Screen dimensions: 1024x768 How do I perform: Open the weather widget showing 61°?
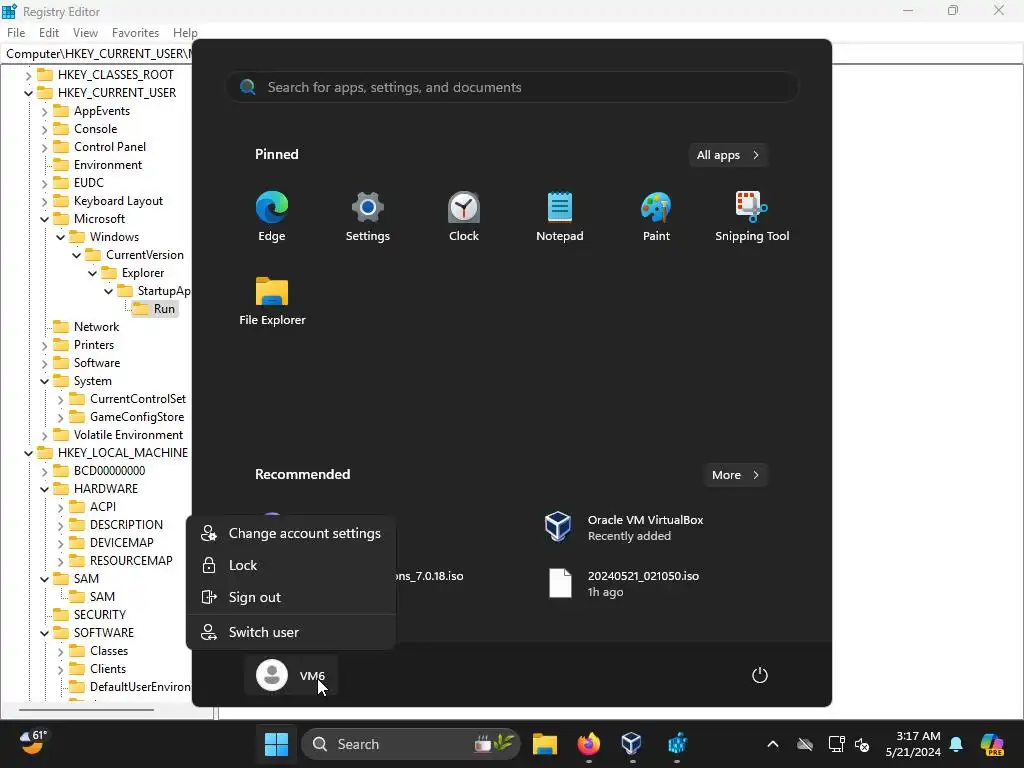pos(33,743)
